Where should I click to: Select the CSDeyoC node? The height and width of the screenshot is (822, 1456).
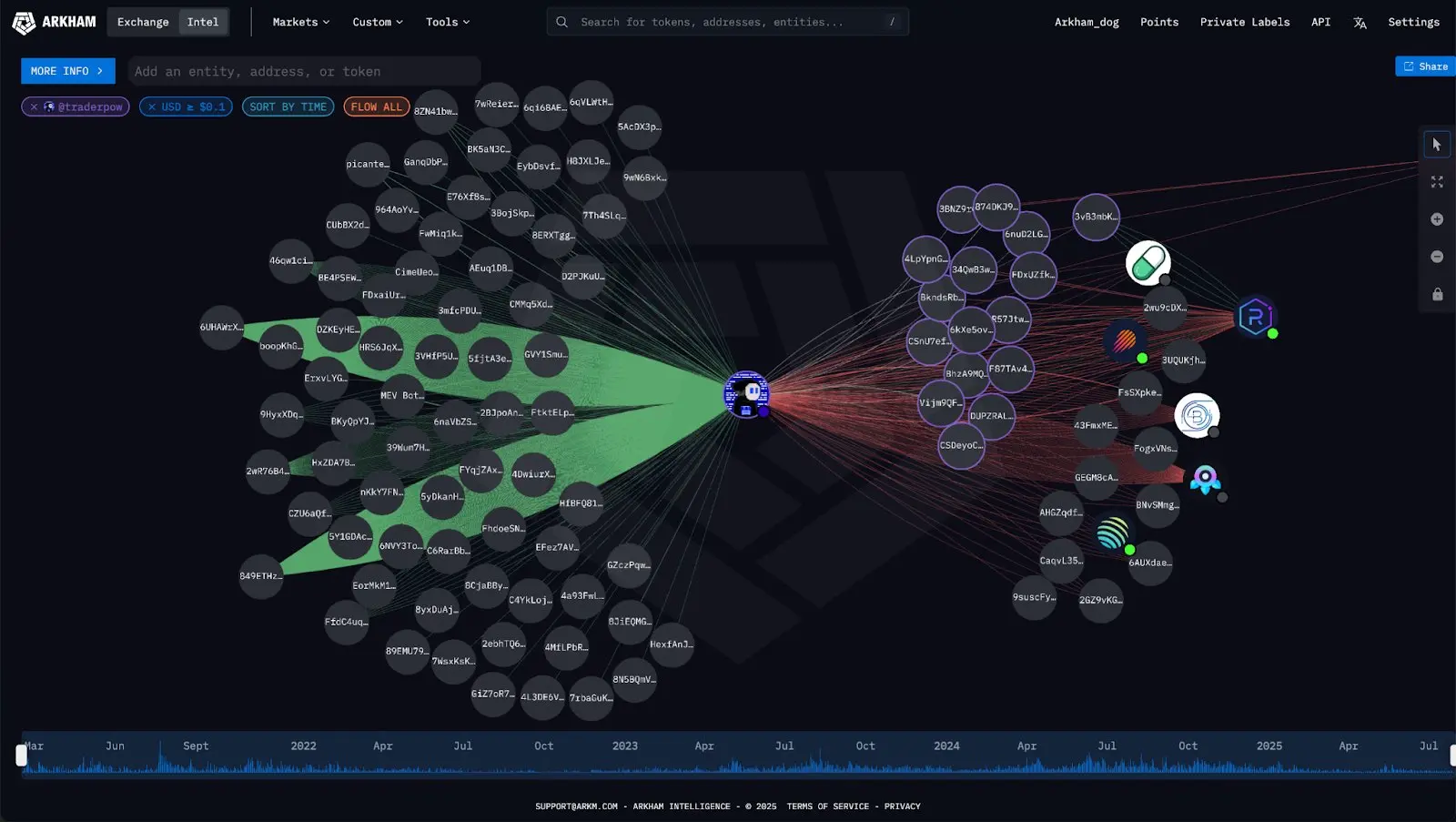click(961, 446)
